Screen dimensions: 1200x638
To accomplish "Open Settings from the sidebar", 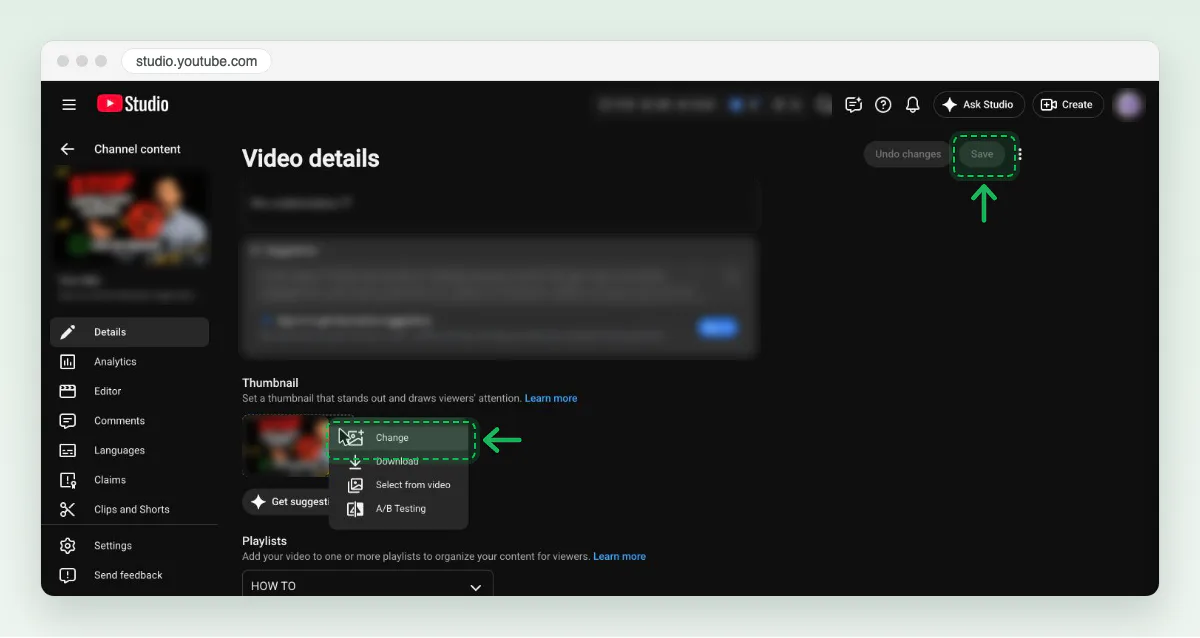I will coord(129,546).
